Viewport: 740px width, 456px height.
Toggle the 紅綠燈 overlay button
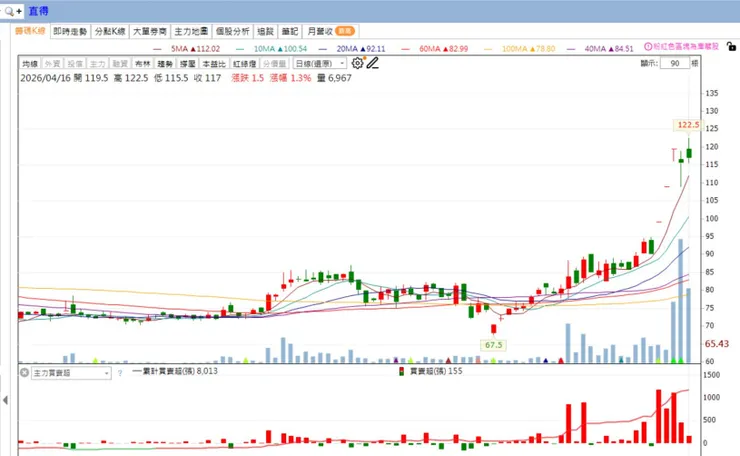[x=244, y=63]
